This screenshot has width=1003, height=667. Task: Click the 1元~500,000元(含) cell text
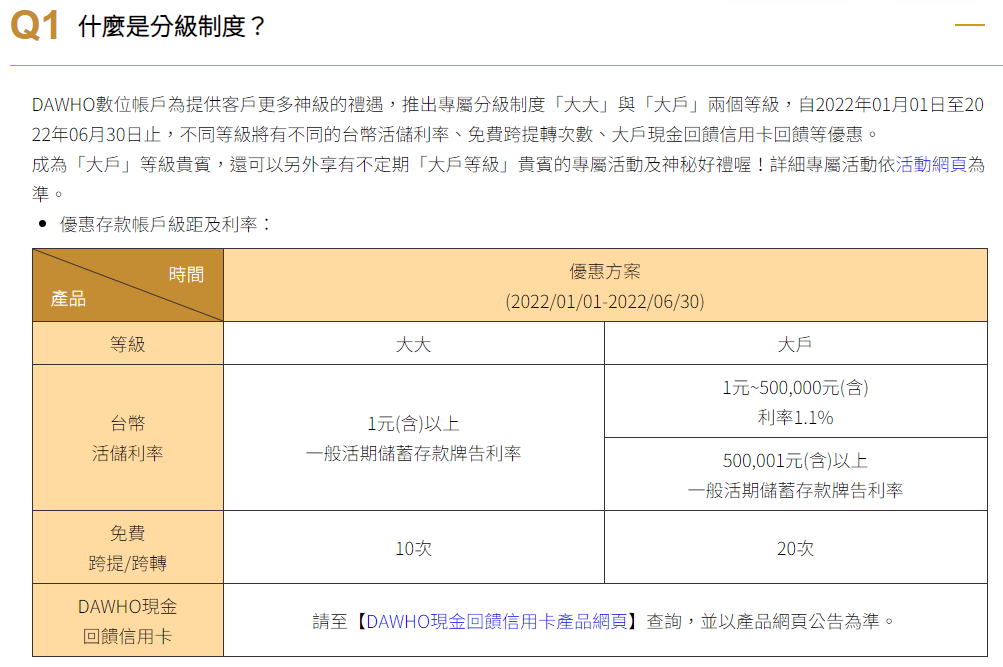tap(795, 388)
